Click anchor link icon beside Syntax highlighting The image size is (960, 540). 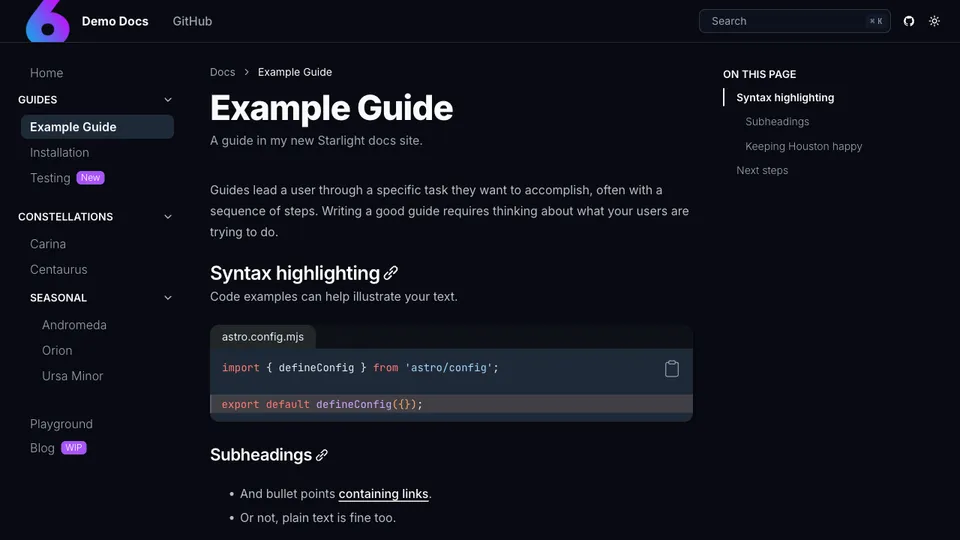tap(391, 273)
